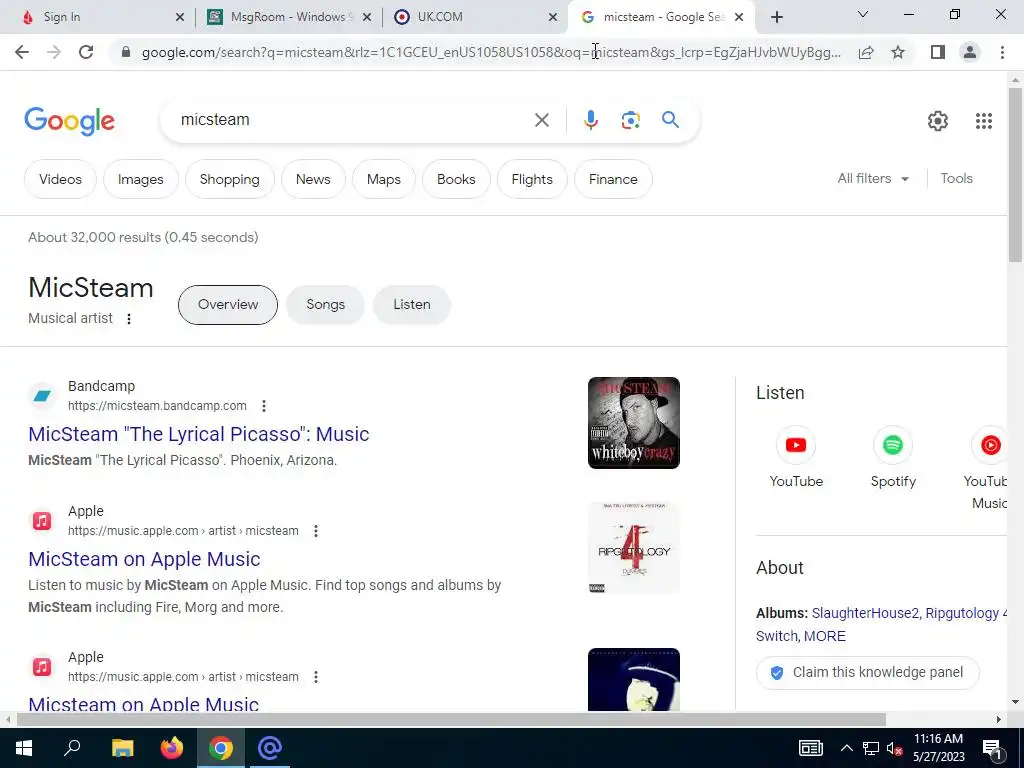The height and width of the screenshot is (768, 1024).
Task: Open MicSteam "The Lyrical Picasso": Music link
Action: tap(199, 434)
